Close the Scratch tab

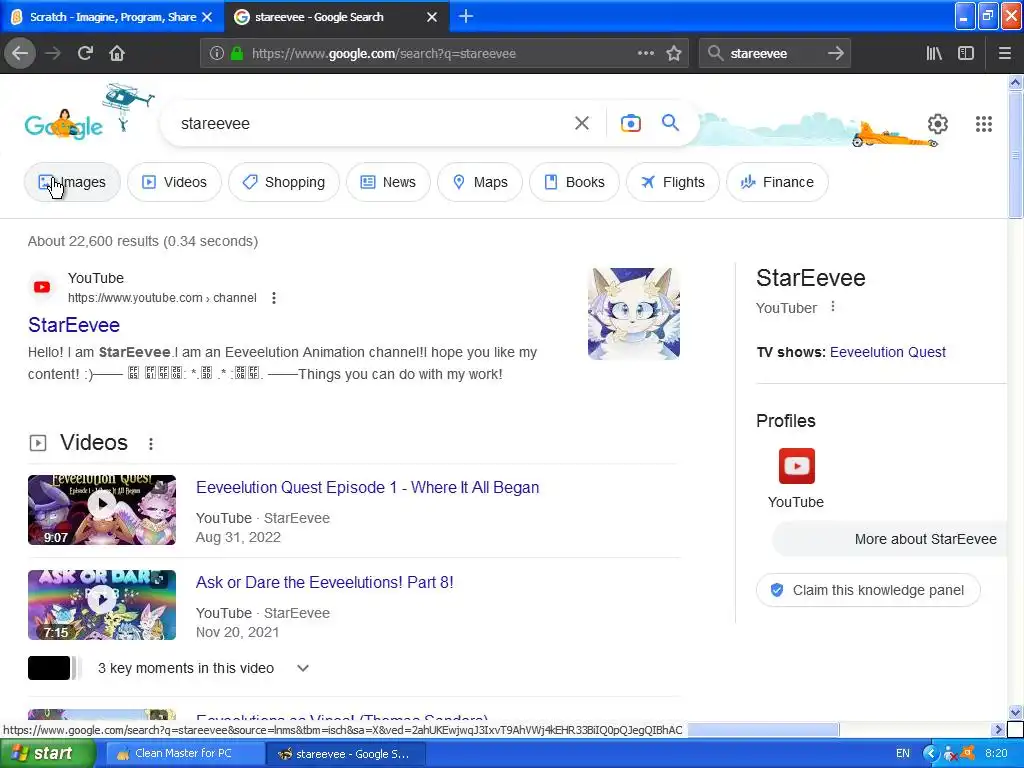(x=207, y=17)
